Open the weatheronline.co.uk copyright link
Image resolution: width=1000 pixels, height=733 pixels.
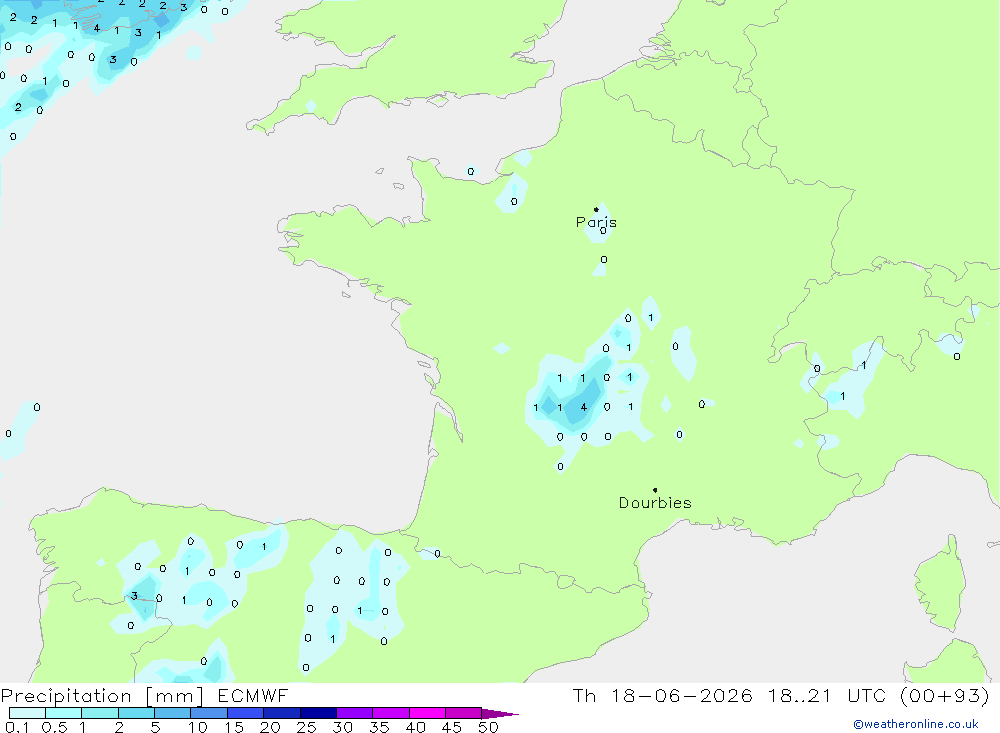tap(915, 724)
